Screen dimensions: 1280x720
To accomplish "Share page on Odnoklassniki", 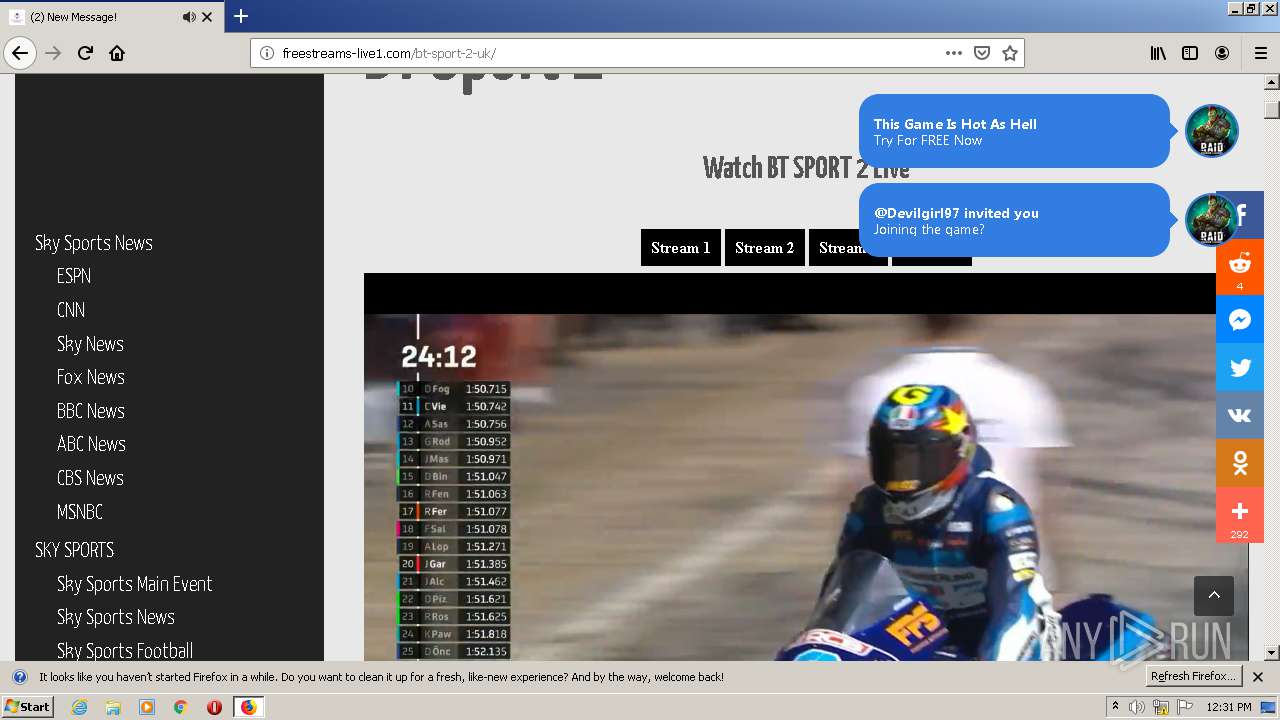I will click(1240, 463).
